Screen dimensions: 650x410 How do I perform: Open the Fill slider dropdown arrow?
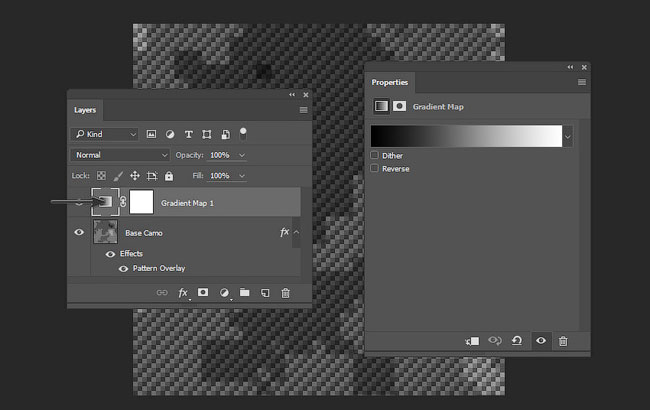[242, 176]
